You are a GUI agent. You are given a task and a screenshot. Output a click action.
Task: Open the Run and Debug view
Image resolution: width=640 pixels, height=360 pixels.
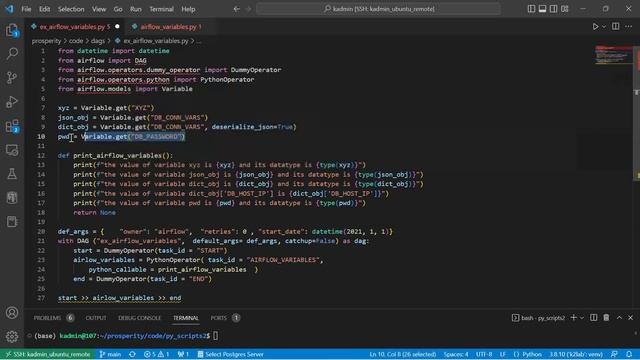pos(12,102)
